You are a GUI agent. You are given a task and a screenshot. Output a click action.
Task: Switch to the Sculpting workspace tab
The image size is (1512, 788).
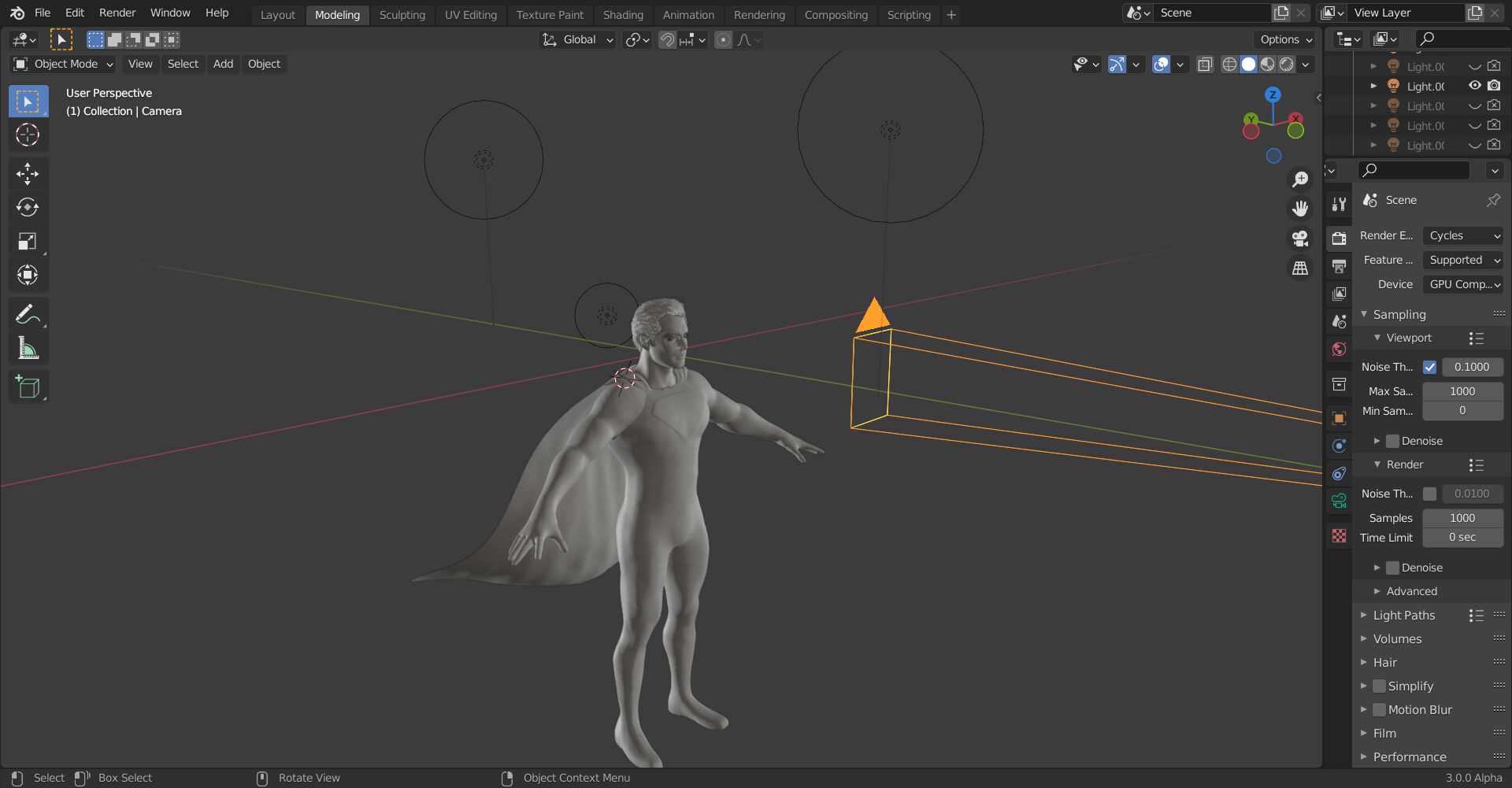pyautogui.click(x=402, y=14)
